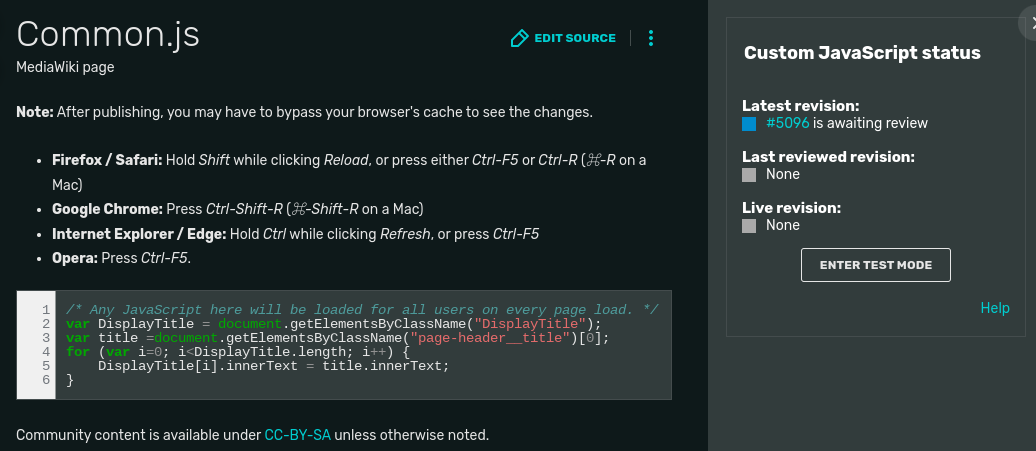Click the blue latest revision status square
This screenshot has height=451, width=1036.
[749, 124]
